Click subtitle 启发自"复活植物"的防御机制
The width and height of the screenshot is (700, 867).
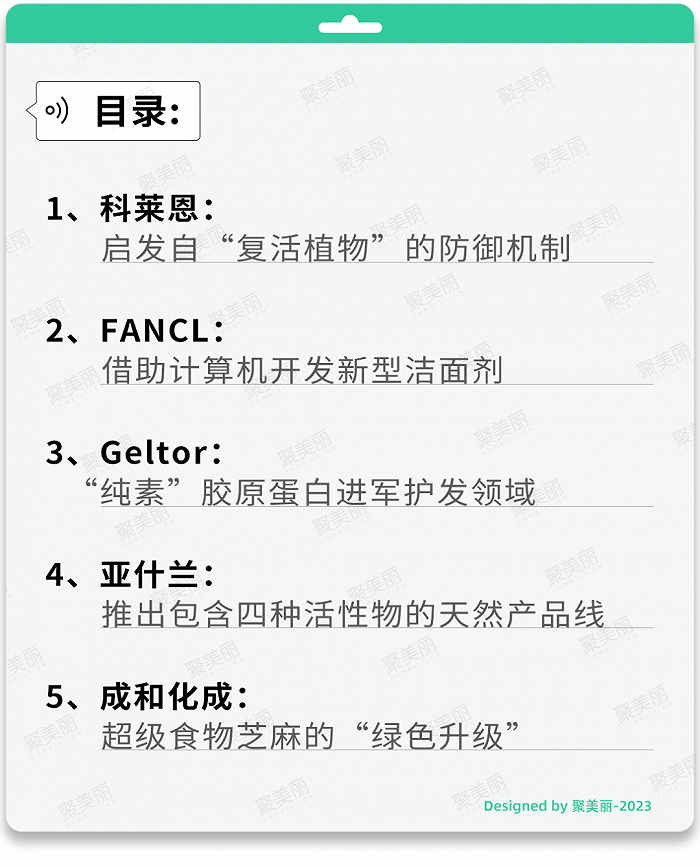[336, 248]
